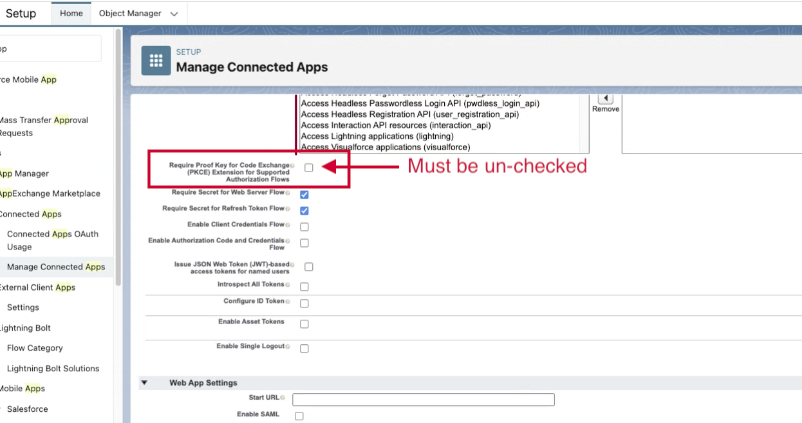Click the Start URL input field
Screen dimensions: 802x423
[x=423, y=400]
